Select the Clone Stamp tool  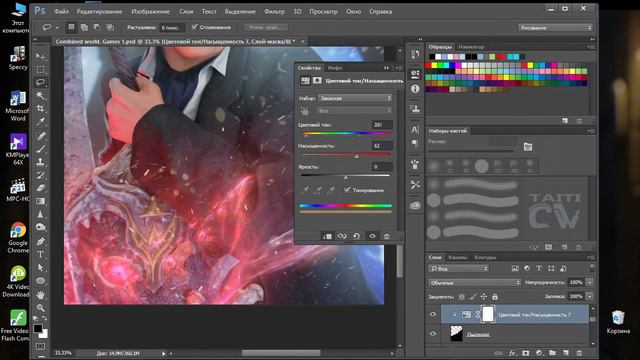40,162
